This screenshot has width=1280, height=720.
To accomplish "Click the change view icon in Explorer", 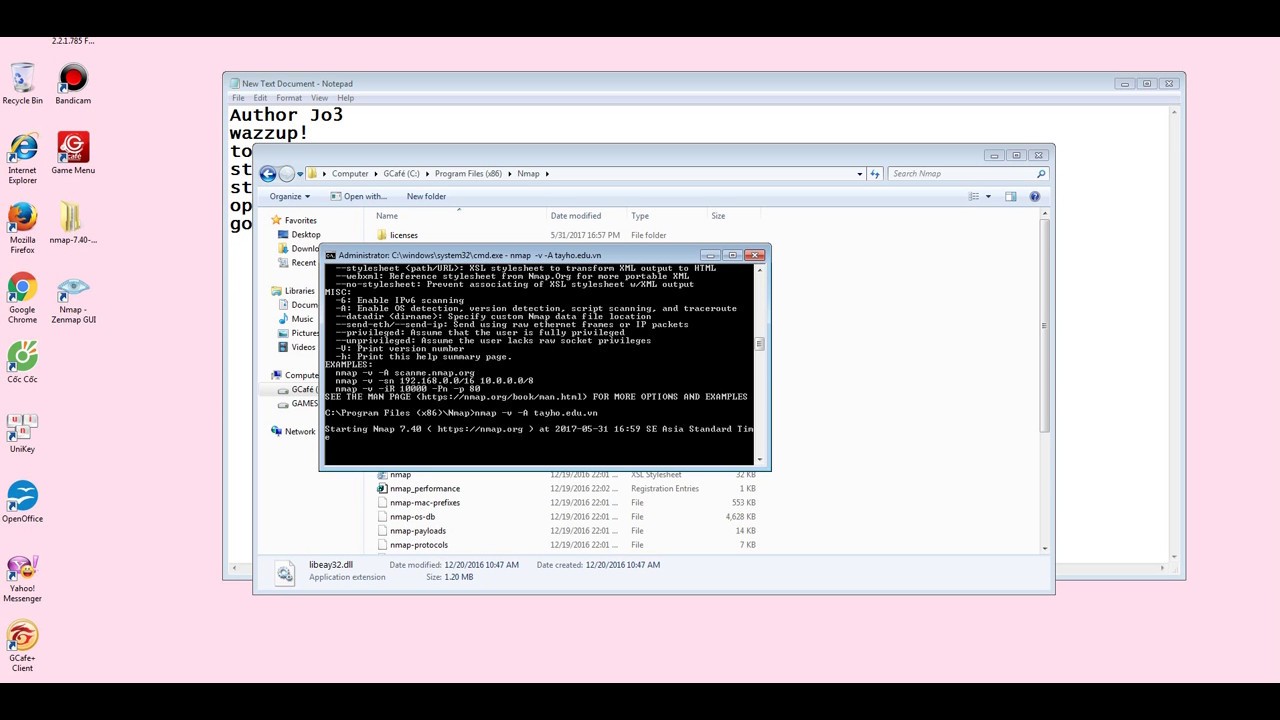I will tap(974, 197).
